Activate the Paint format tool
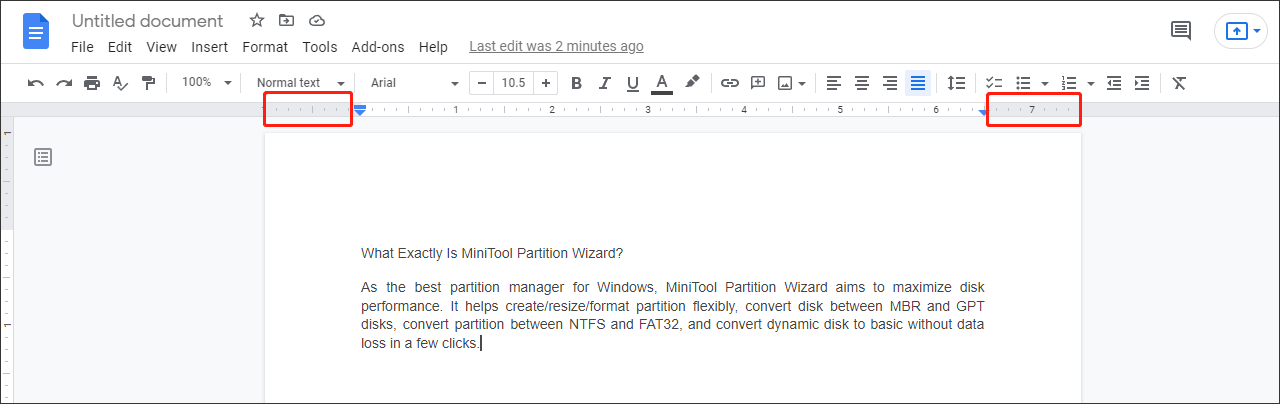The image size is (1280, 404). click(148, 83)
